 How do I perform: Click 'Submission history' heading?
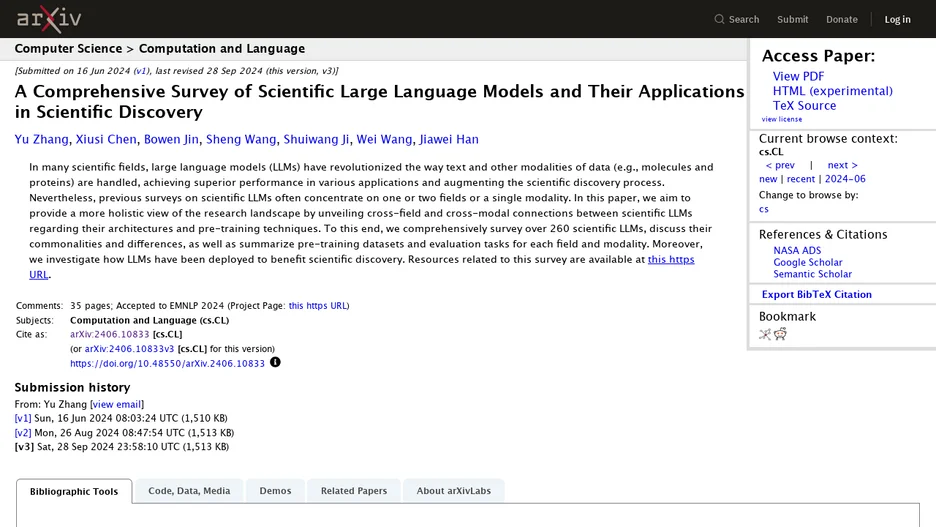[x=72, y=387]
